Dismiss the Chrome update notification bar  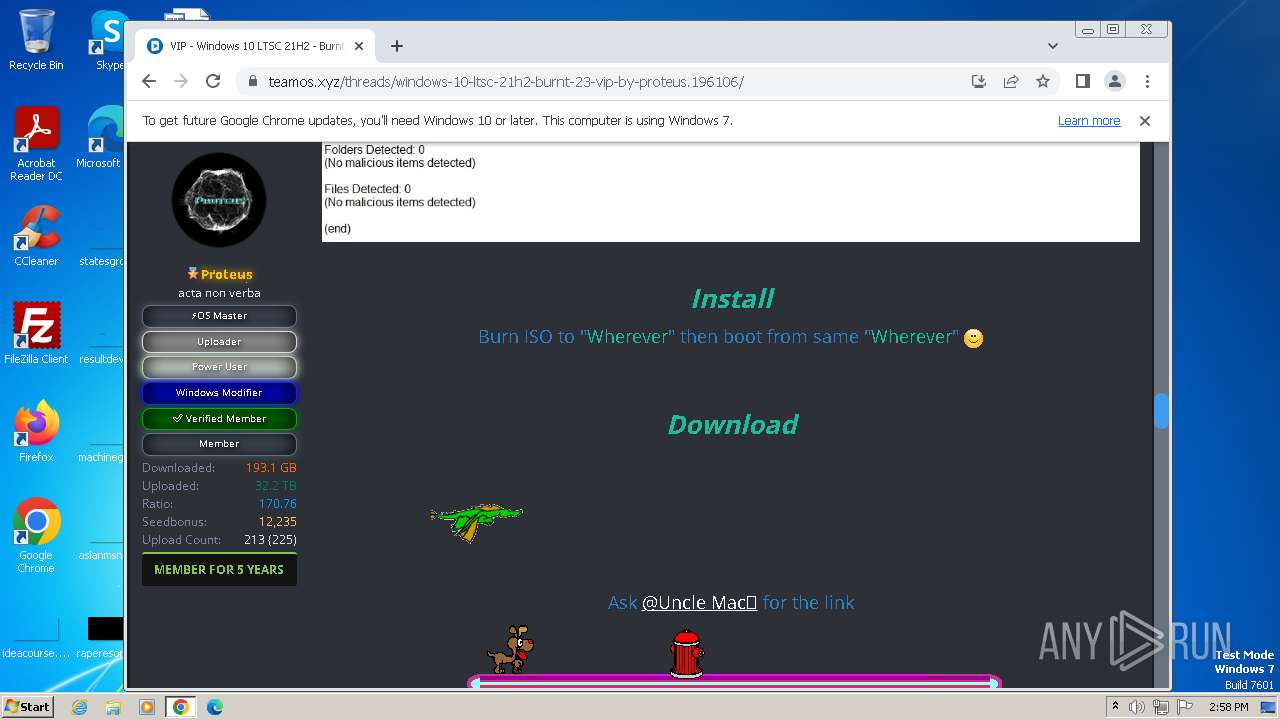tap(1145, 120)
